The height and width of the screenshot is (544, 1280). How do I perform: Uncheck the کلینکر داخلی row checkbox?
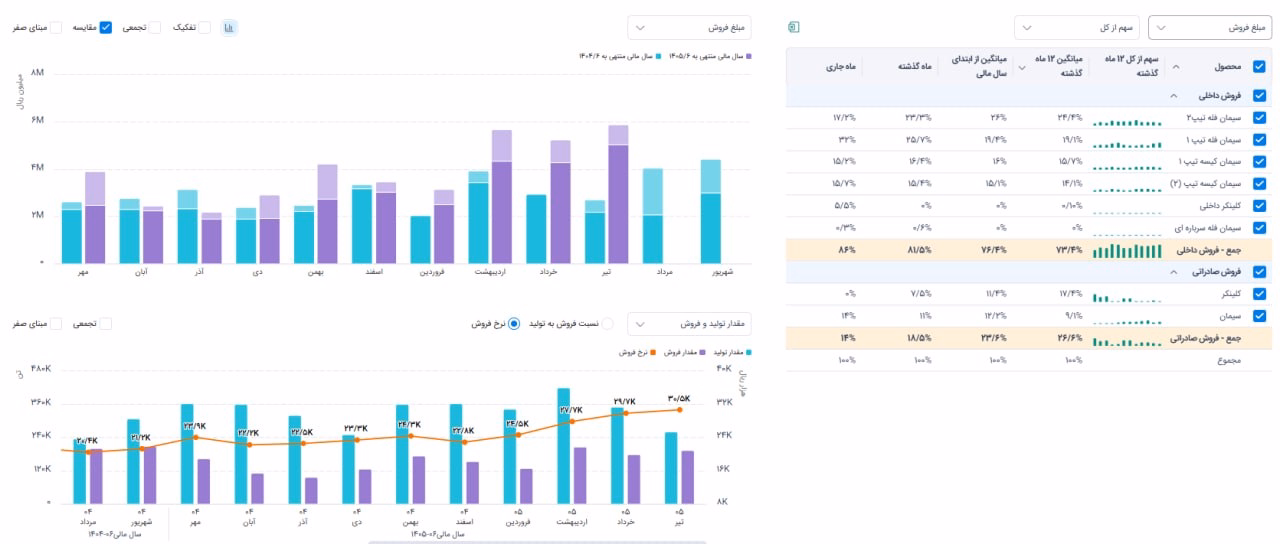(x=1258, y=205)
